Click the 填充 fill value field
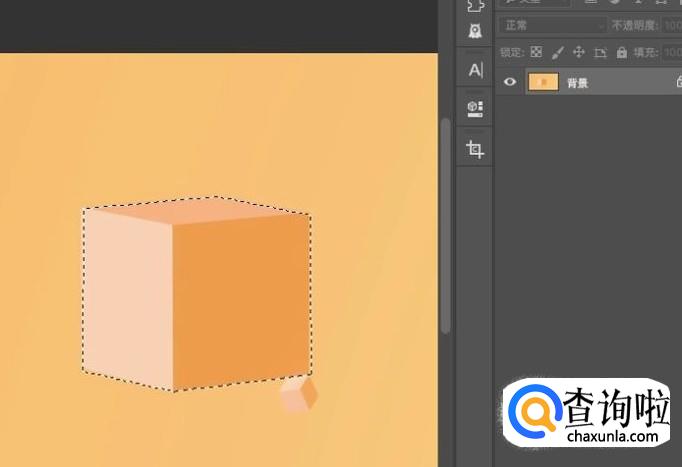 pos(672,53)
